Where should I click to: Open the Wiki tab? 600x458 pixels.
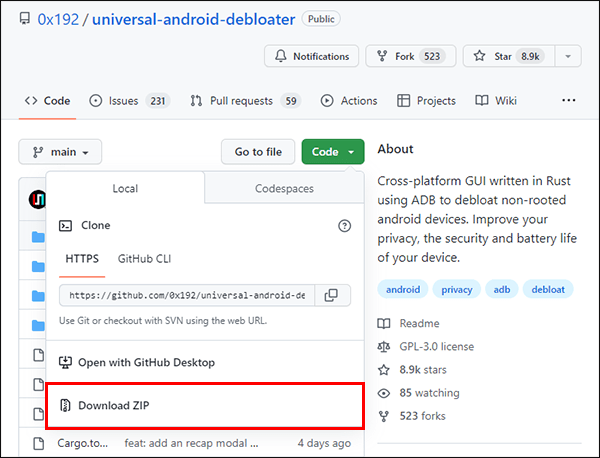496,101
